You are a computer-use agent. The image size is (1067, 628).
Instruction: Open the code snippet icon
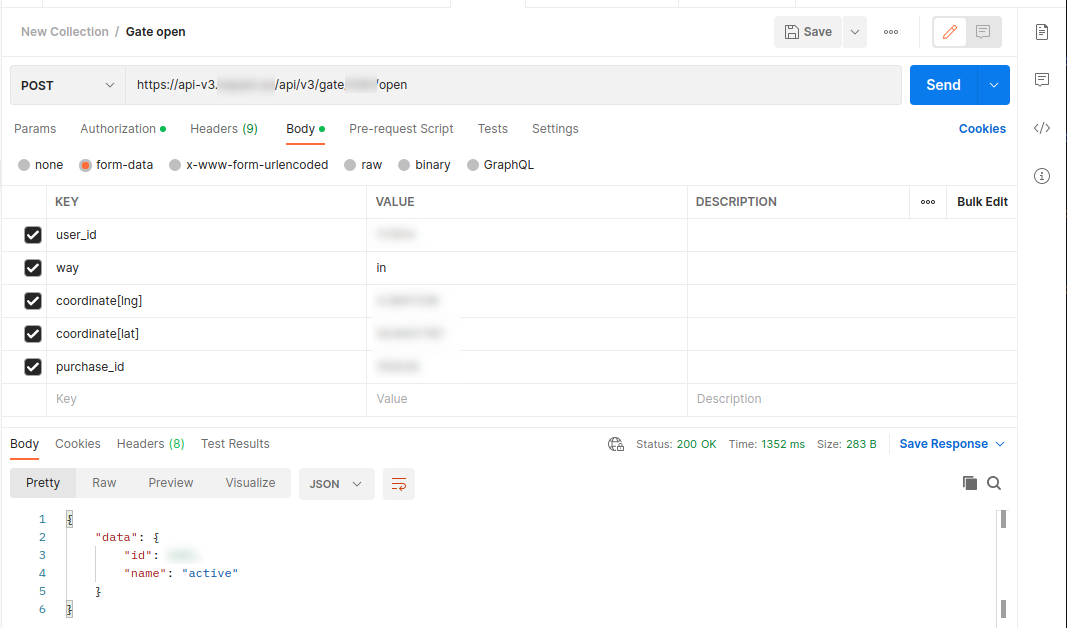click(x=1042, y=128)
